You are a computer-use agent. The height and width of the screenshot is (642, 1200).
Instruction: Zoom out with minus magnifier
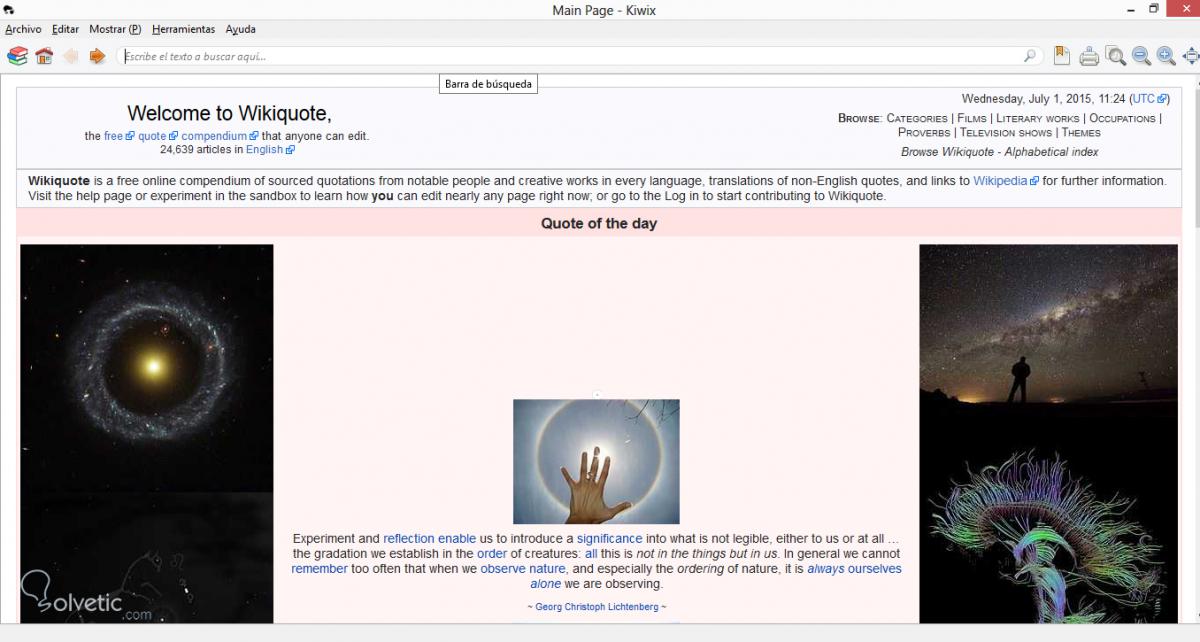[1141, 57]
